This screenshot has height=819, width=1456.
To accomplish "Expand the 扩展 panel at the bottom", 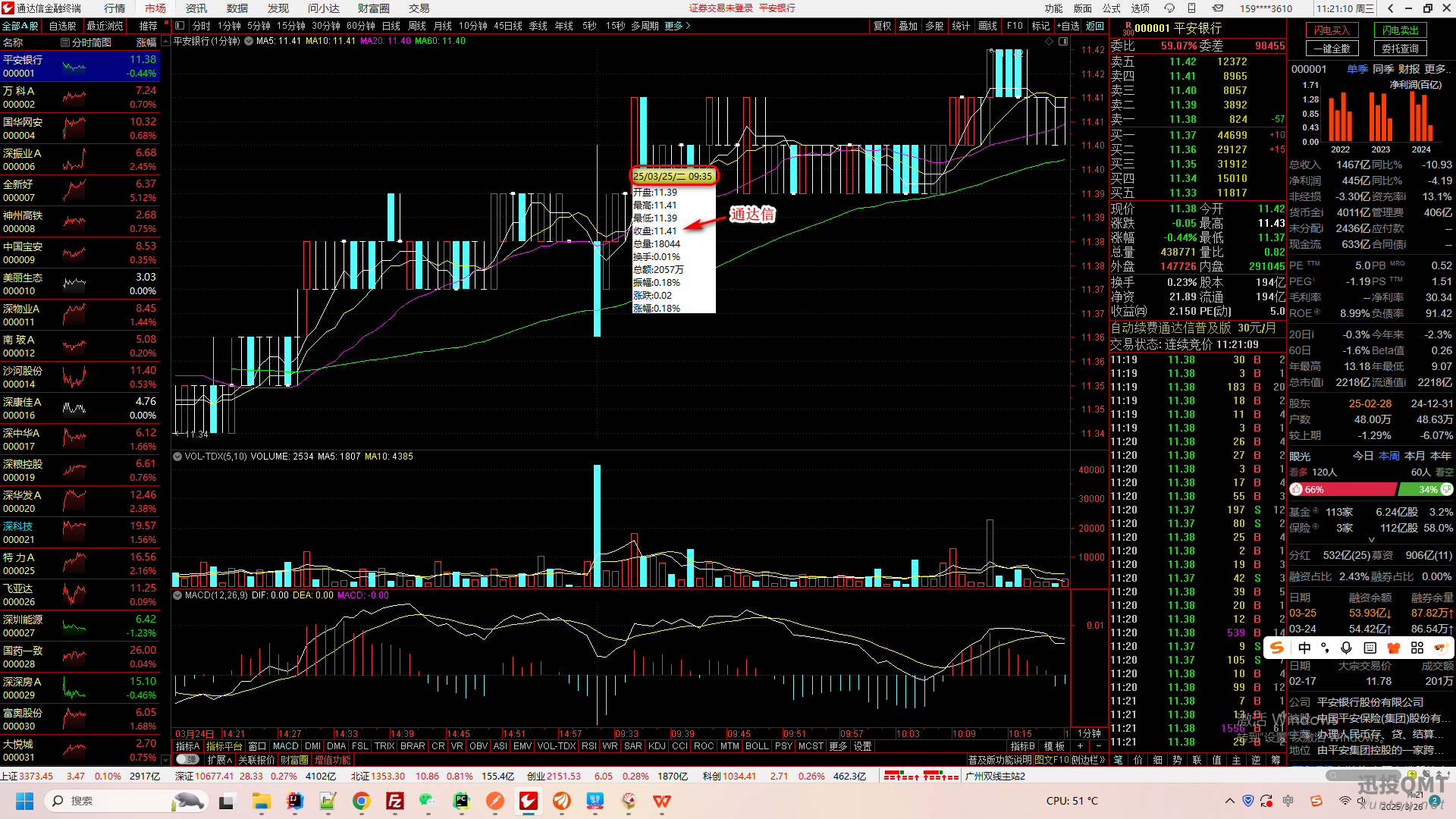I will pos(220,760).
